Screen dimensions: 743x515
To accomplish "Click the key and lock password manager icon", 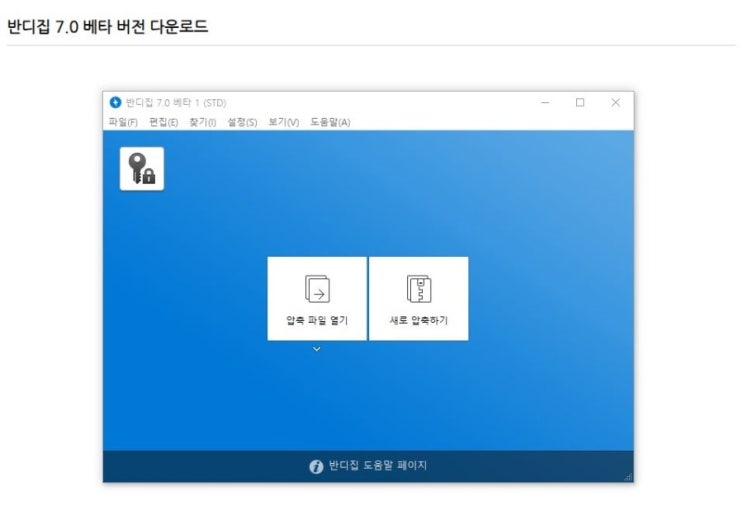I will [x=142, y=169].
